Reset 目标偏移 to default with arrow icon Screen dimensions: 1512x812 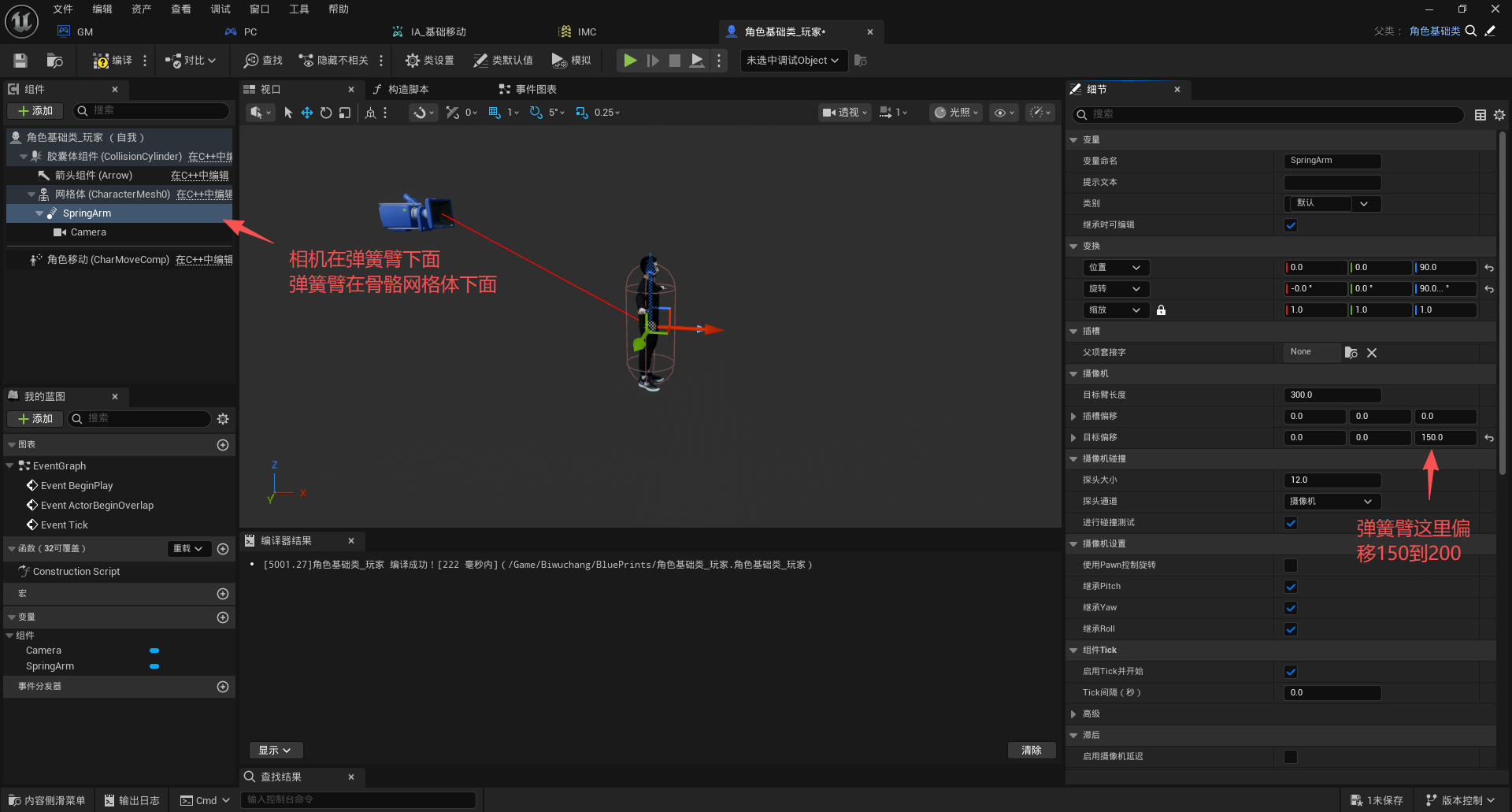pyautogui.click(x=1489, y=438)
